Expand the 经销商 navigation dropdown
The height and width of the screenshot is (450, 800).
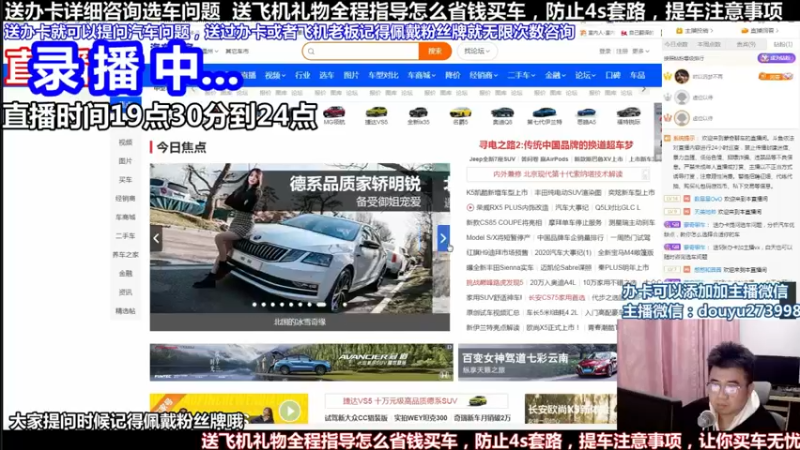[x=483, y=76]
